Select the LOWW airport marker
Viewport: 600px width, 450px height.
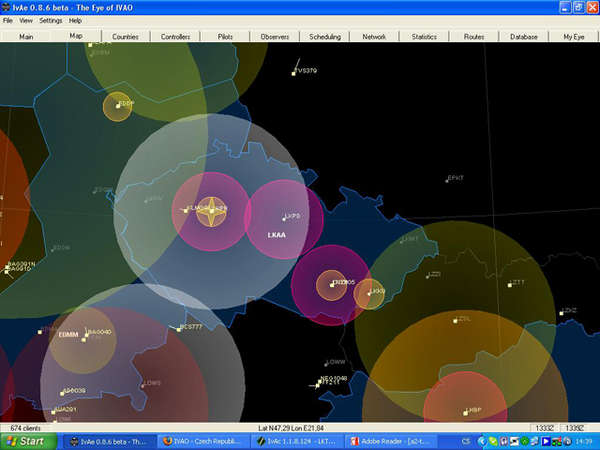[x=326, y=364]
